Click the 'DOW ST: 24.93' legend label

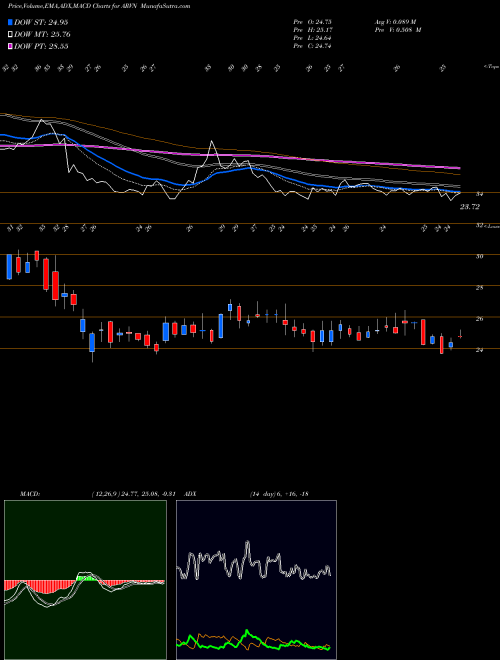[41, 22]
